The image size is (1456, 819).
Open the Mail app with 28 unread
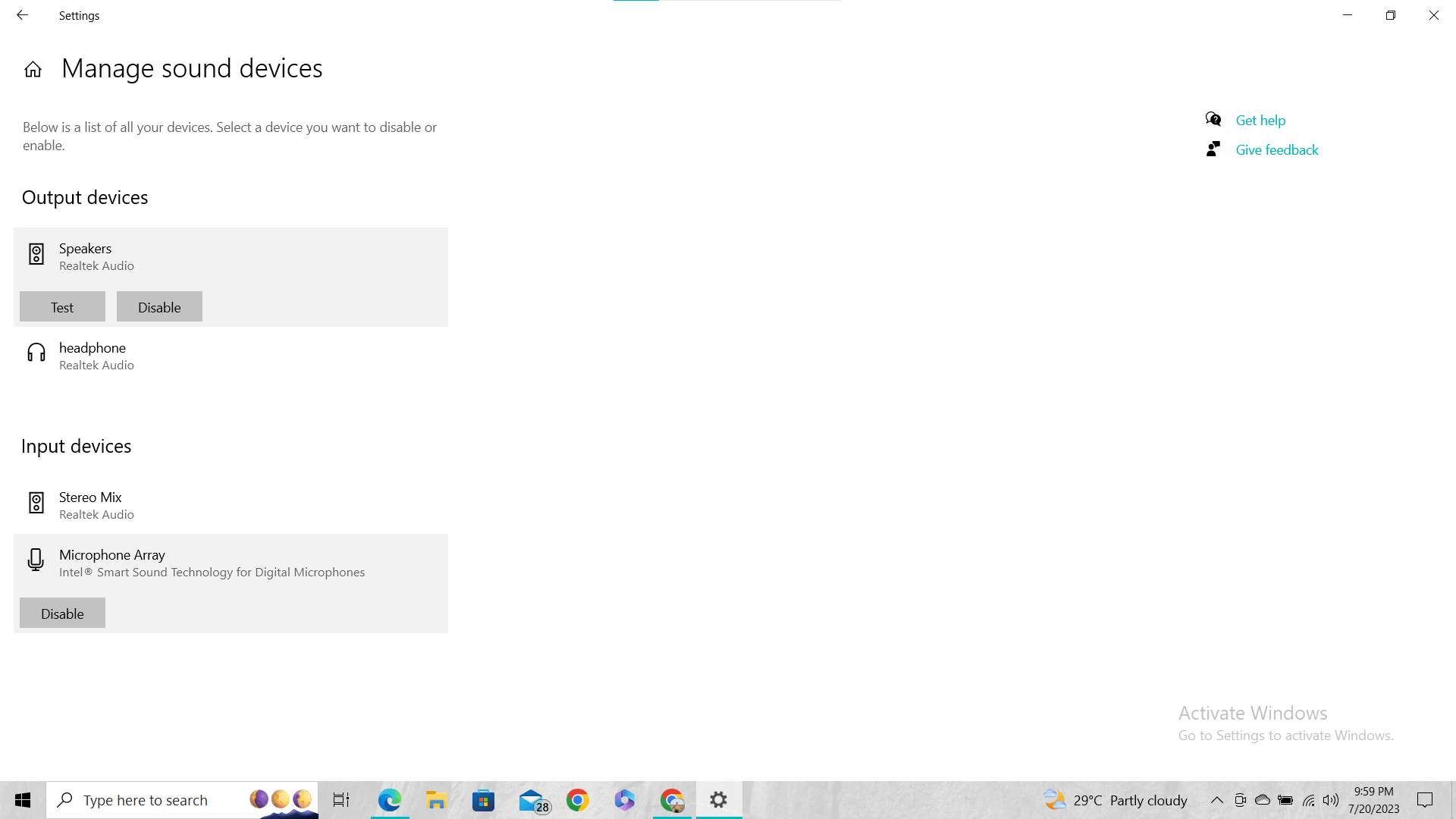click(x=532, y=800)
